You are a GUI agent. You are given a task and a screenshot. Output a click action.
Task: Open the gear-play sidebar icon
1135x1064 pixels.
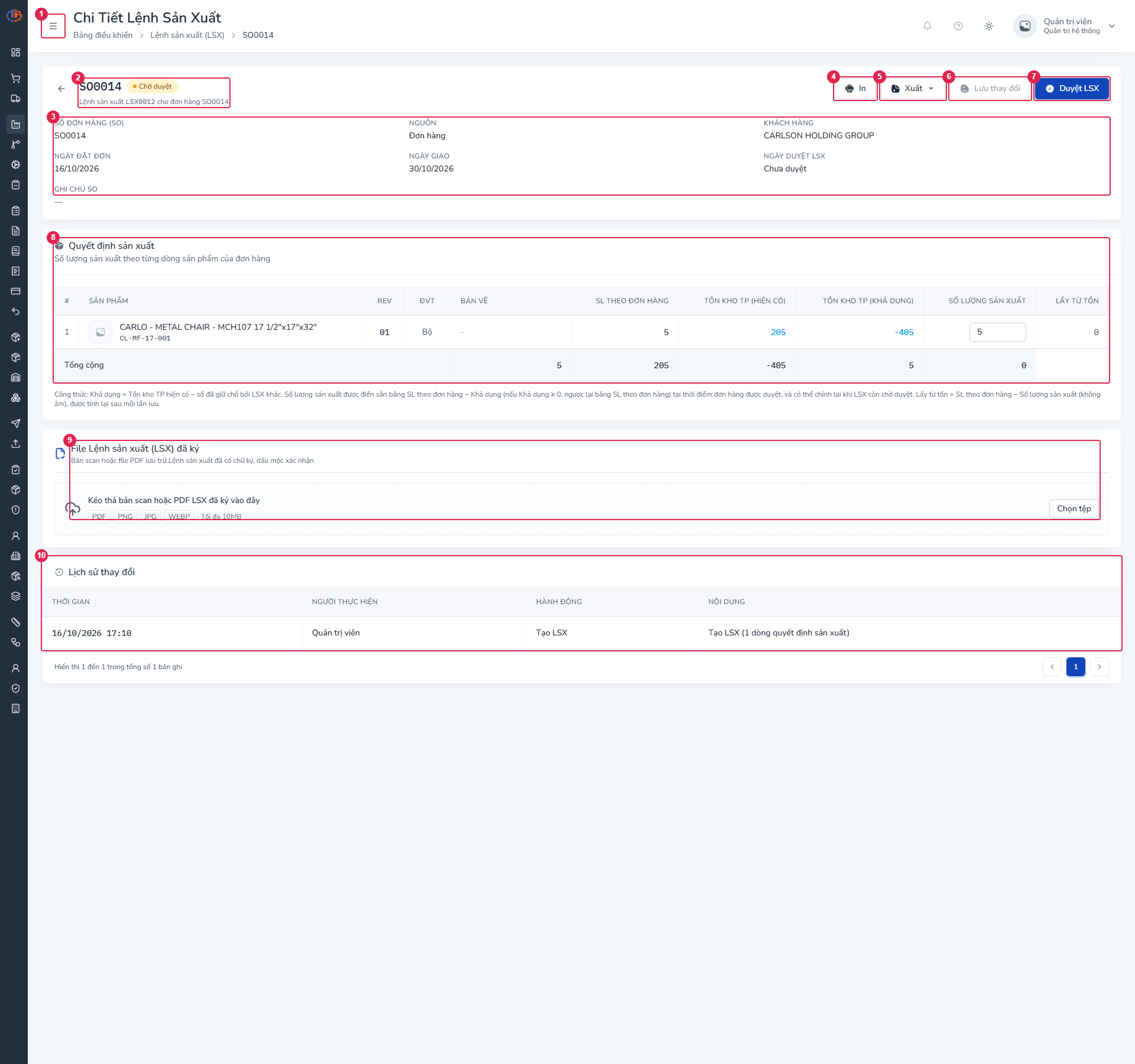[x=16, y=165]
